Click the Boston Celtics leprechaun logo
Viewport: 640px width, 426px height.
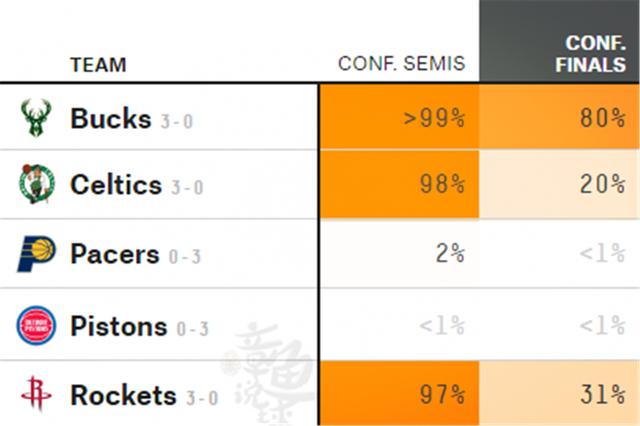tap(37, 184)
